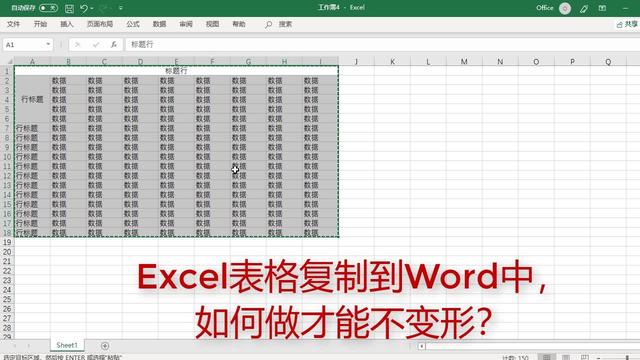Select row 10 header
Viewport: 640px width, 360px height.
(7, 157)
